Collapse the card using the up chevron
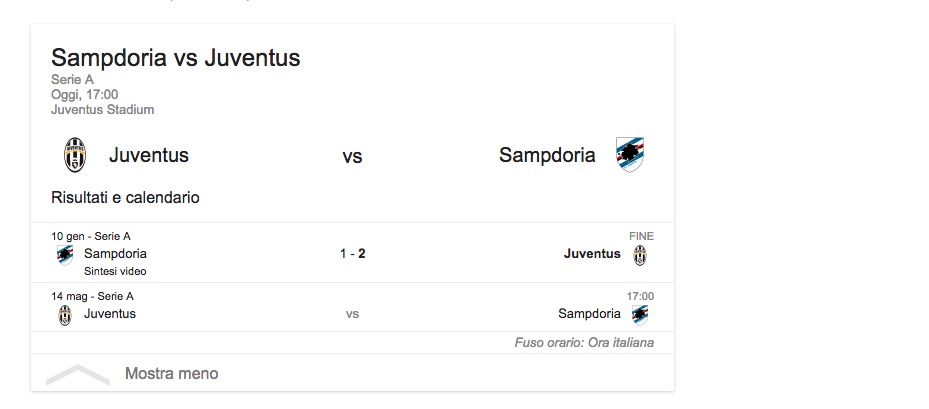 78,375
